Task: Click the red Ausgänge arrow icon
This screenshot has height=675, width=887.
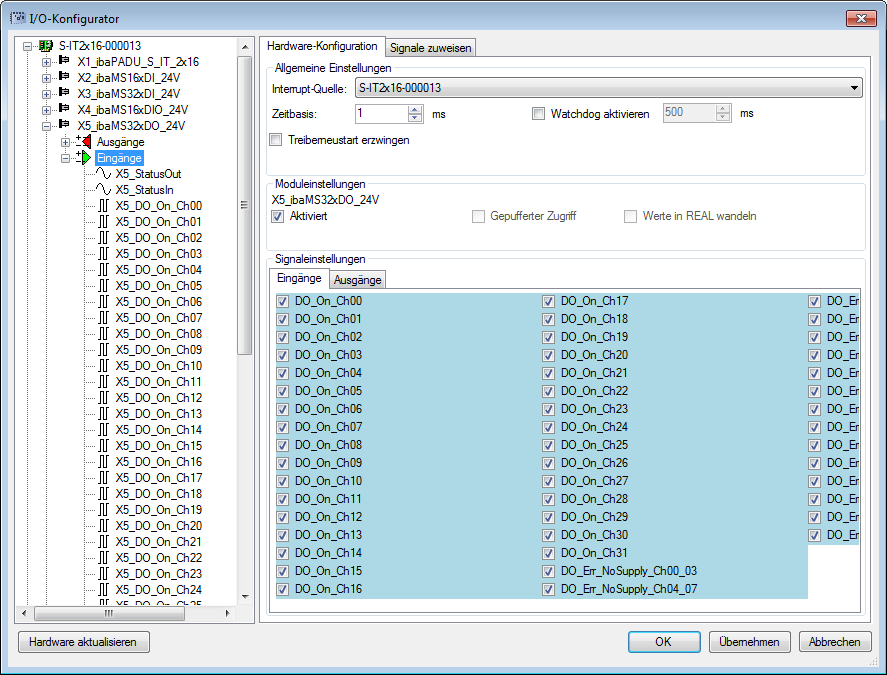Action: 83,142
